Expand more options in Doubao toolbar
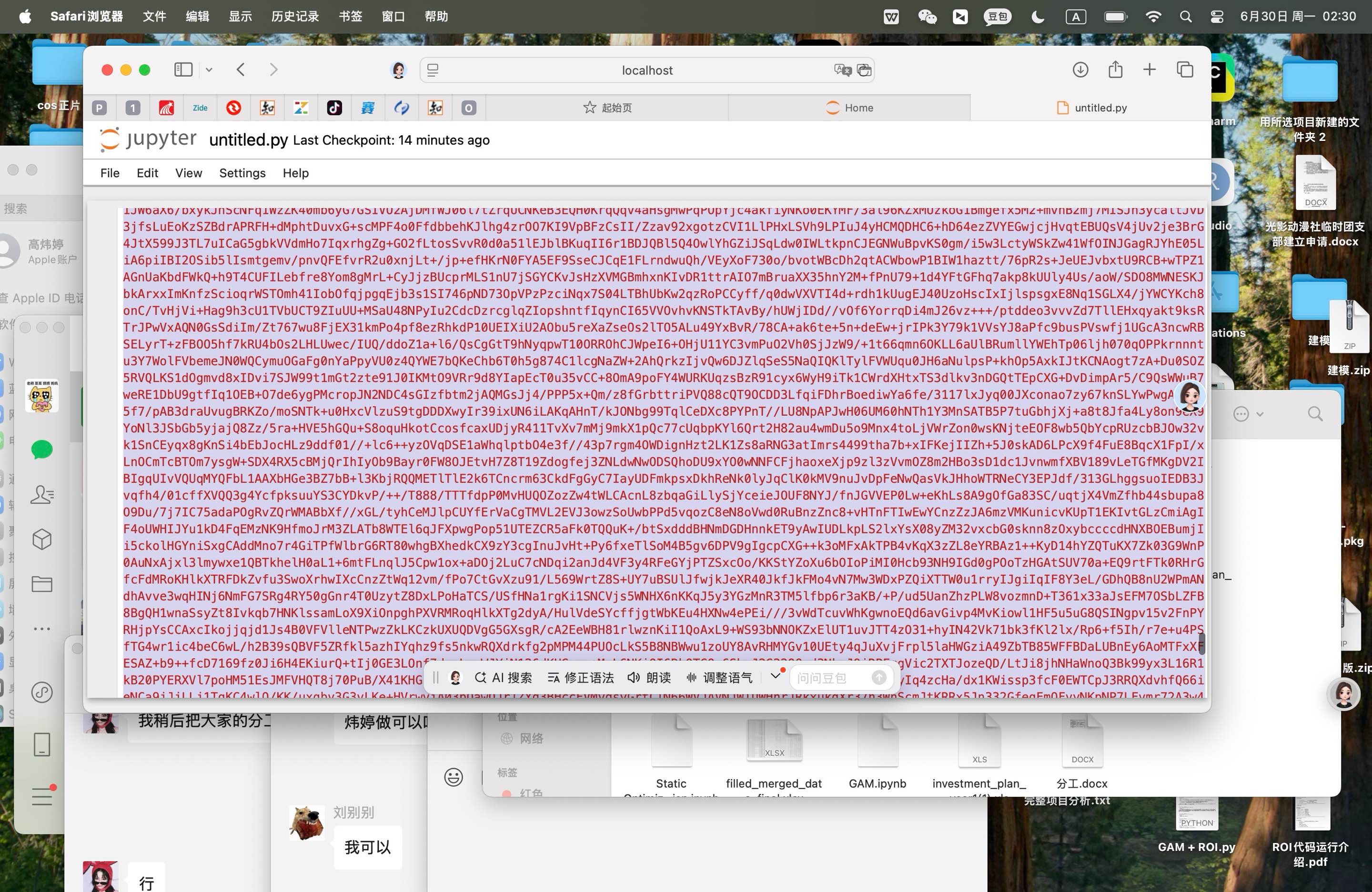Viewport: 1372px width, 892px height. click(776, 676)
